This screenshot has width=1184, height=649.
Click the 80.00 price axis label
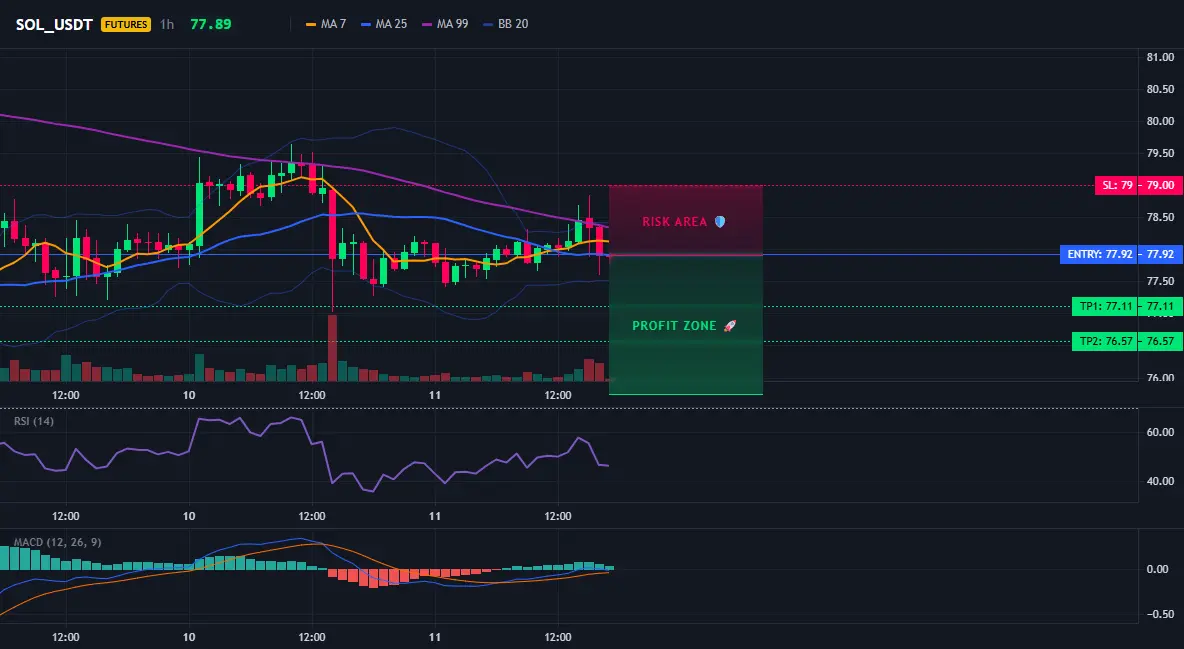(1160, 121)
